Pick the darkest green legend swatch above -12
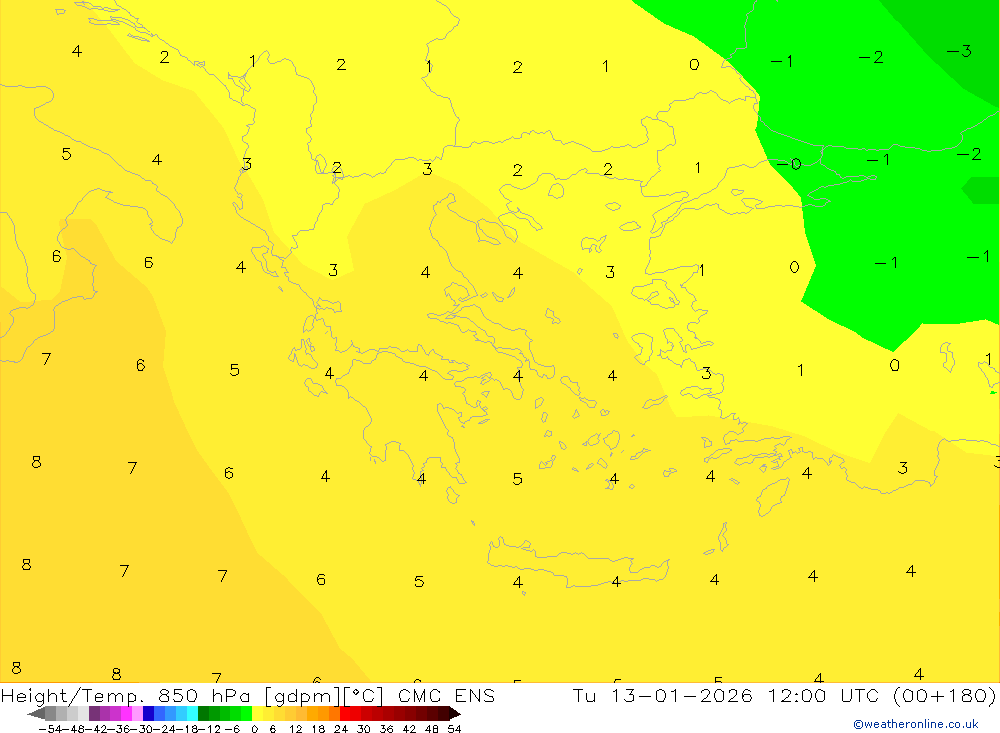The width and height of the screenshot is (1000, 733). (203, 714)
